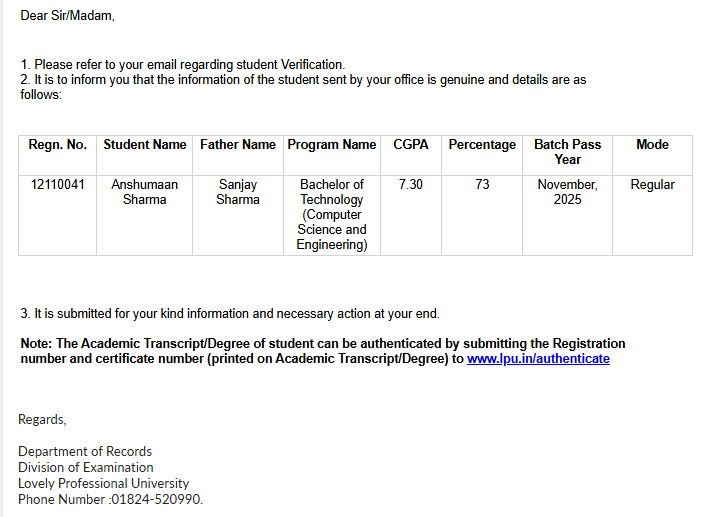Viewport: 721px width, 517px height.
Task: Click the Bachelor of Technology program cell
Action: [x=332, y=214]
